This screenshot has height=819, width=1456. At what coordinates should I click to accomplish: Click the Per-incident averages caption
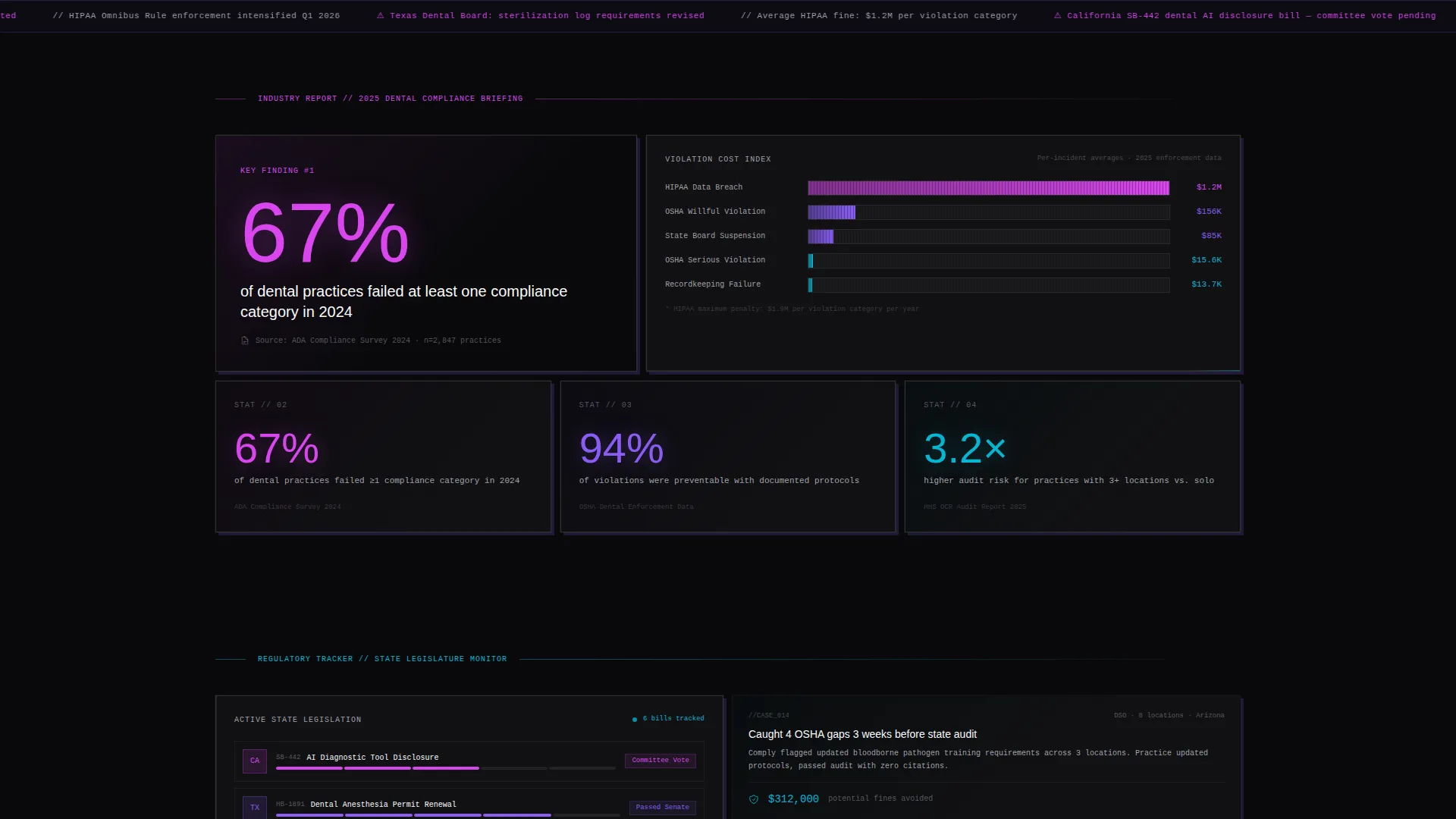[x=1129, y=158]
